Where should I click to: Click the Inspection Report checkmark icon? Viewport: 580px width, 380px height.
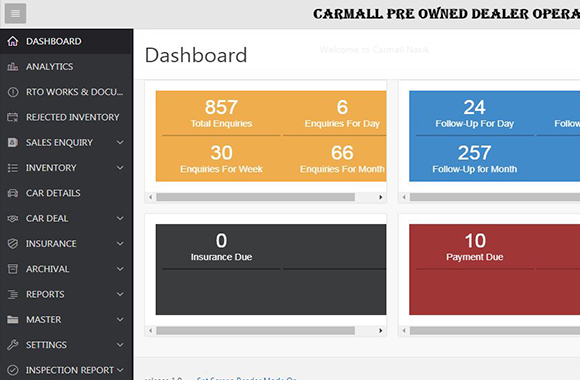13,370
